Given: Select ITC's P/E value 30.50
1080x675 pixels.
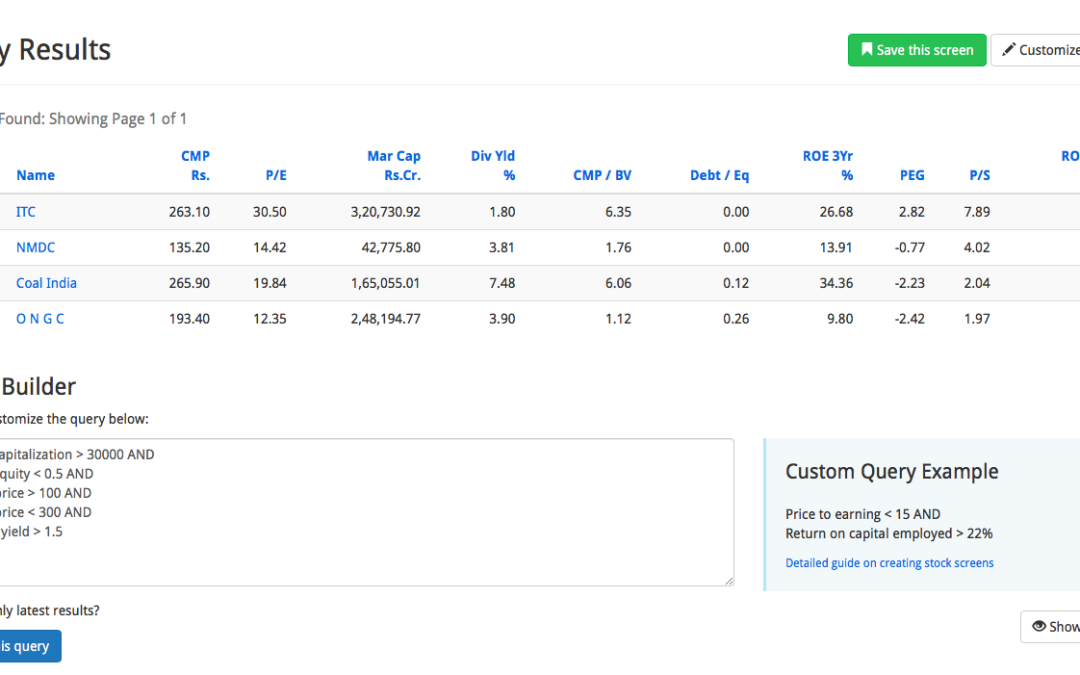Looking at the screenshot, I should 269,211.
